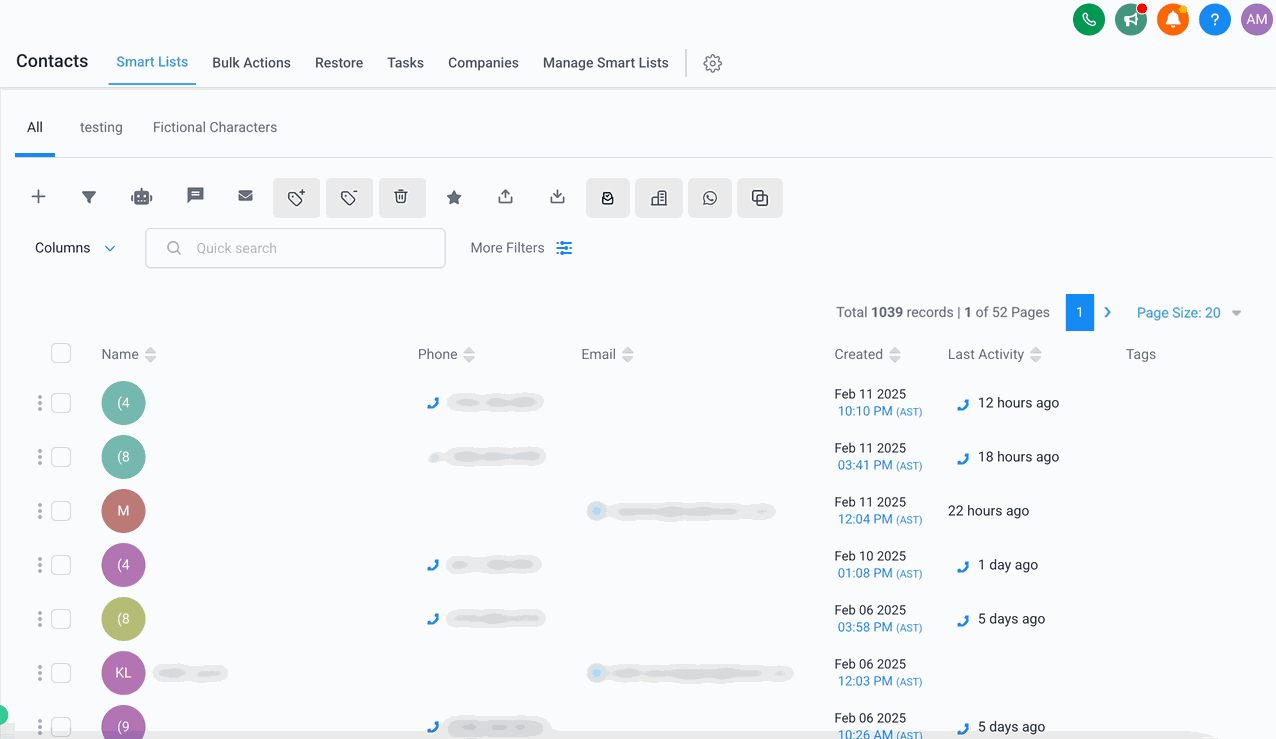
Task: Click the download import icon
Action: coord(557,197)
